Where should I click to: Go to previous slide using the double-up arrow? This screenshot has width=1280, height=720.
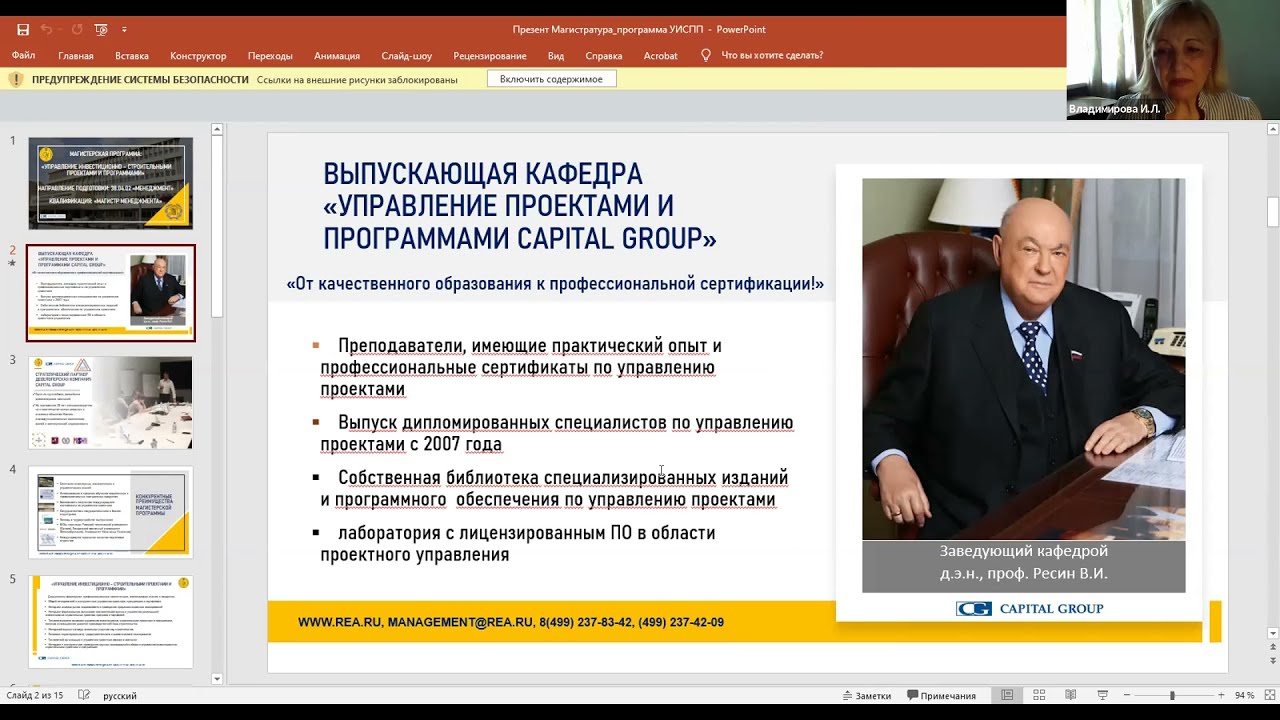[1273, 648]
